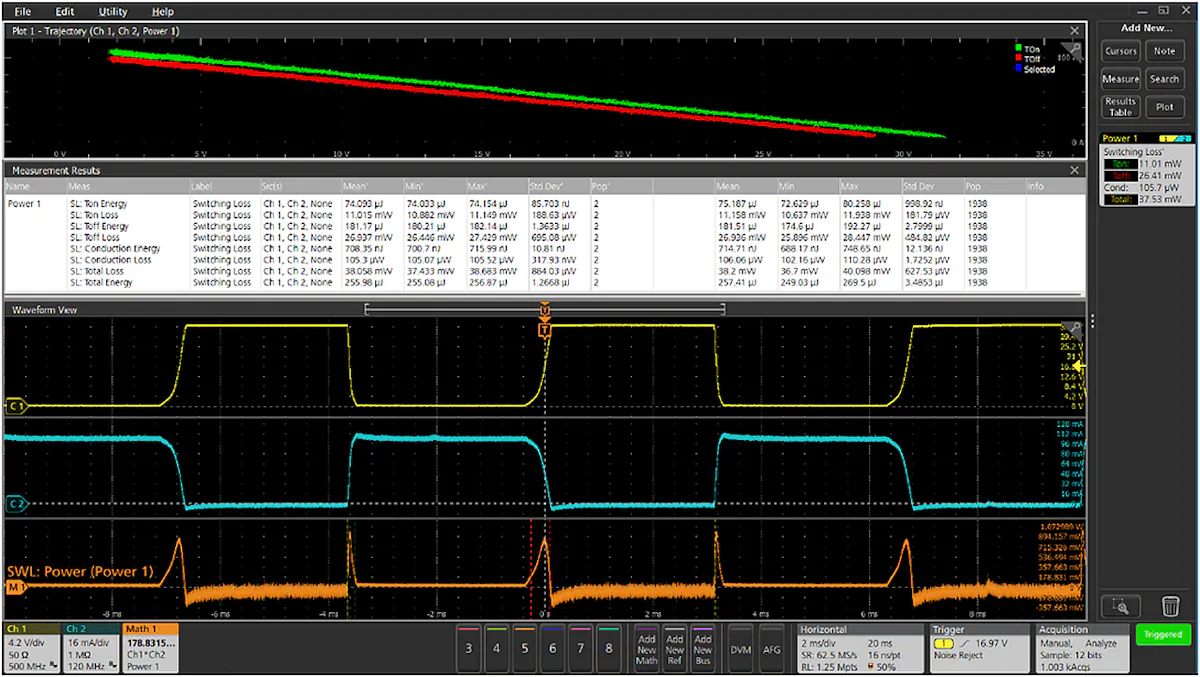Click the M1 math waveform handle
The width and height of the screenshot is (1200, 677).
click(15, 589)
